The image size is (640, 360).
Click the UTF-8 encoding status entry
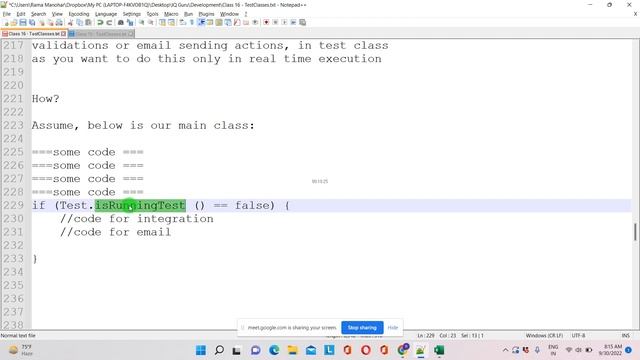click(578, 336)
